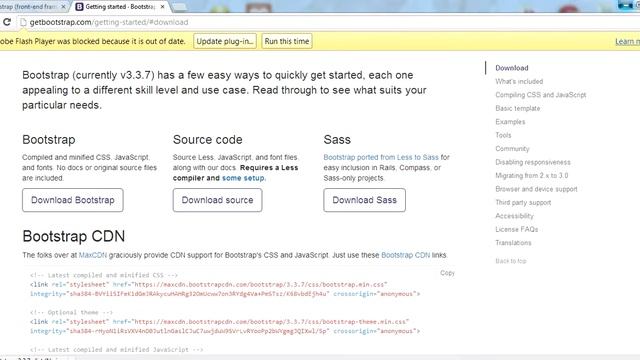Open a new tab button
The image size is (640, 360).
pos(180,7)
